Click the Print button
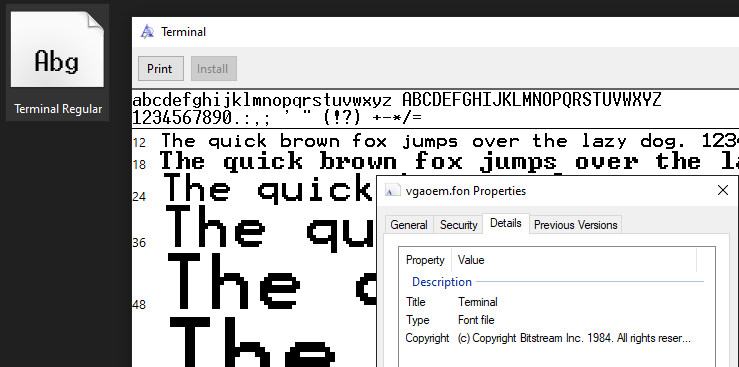The height and width of the screenshot is (367, 739). pyautogui.click(x=159, y=69)
